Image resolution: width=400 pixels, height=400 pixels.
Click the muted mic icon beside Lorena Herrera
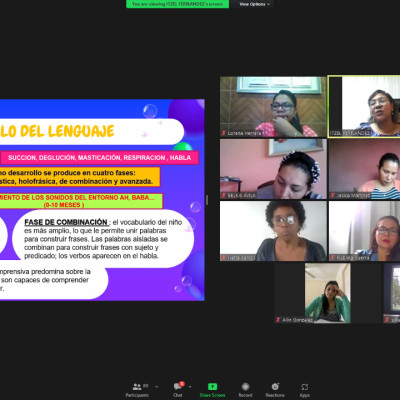(224, 133)
